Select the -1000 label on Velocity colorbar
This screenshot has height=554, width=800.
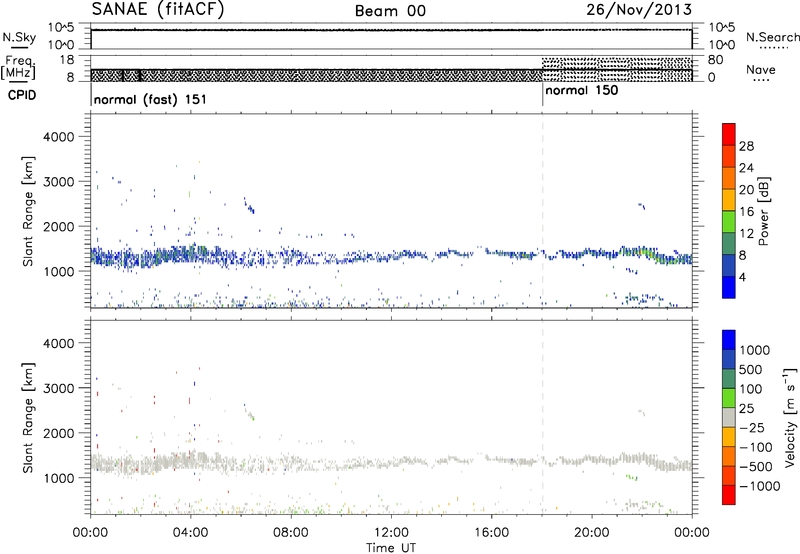(760, 486)
